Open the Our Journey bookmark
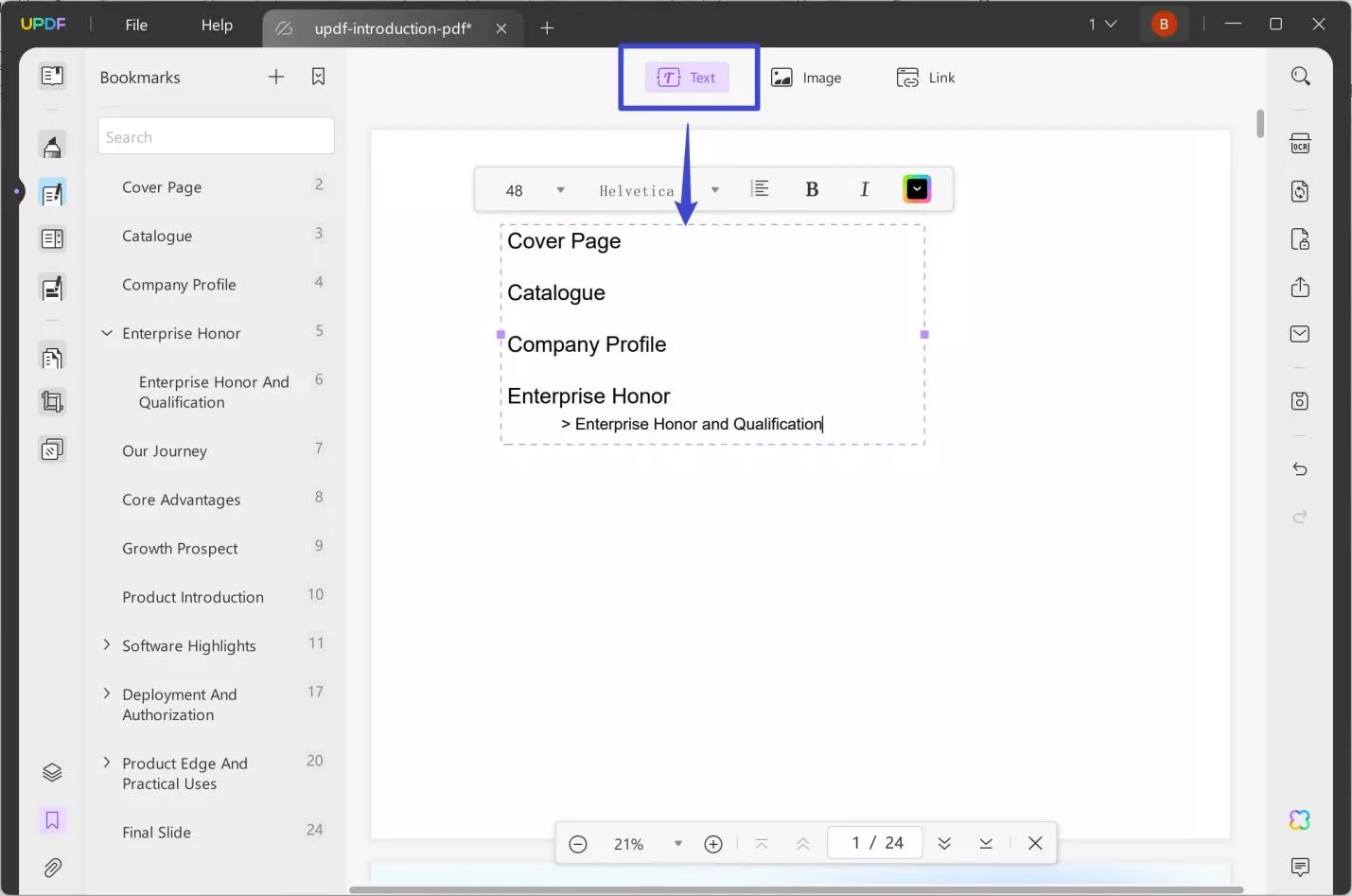1352x896 pixels. [x=165, y=451]
